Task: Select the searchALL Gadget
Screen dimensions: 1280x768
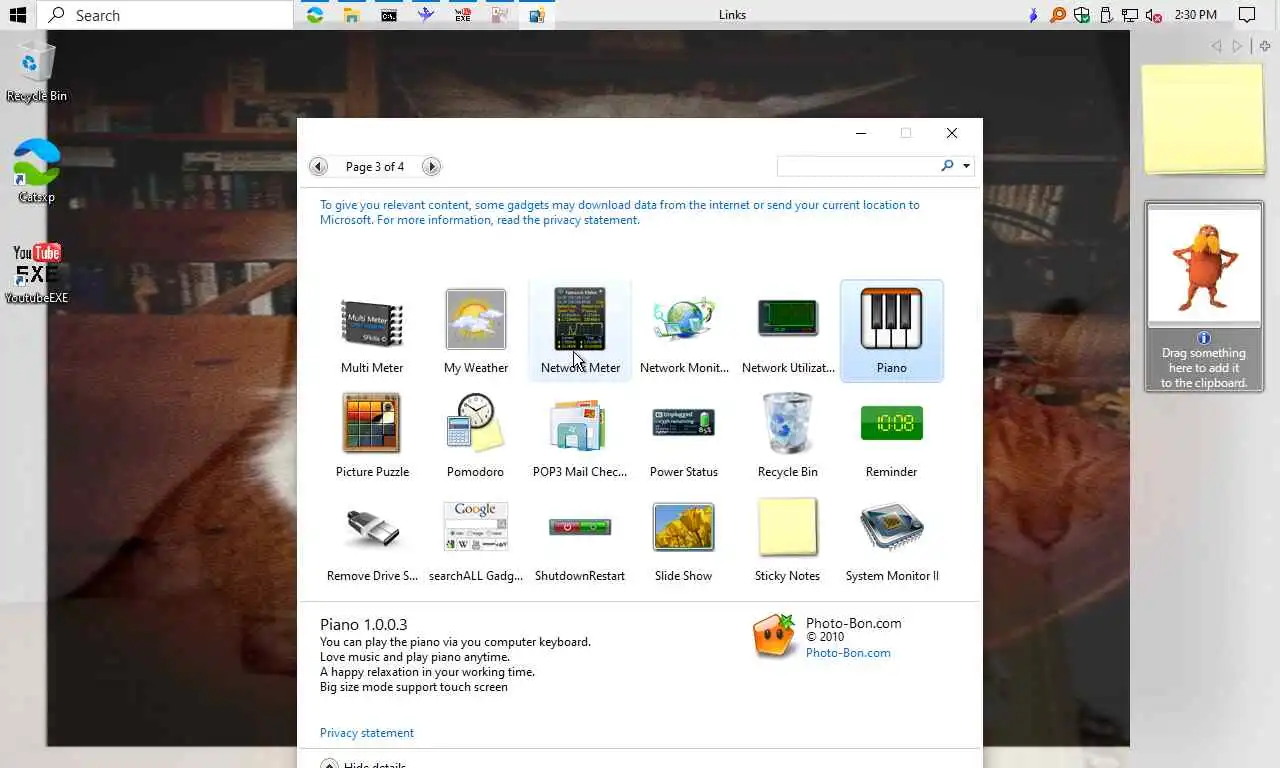Action: [x=476, y=540]
